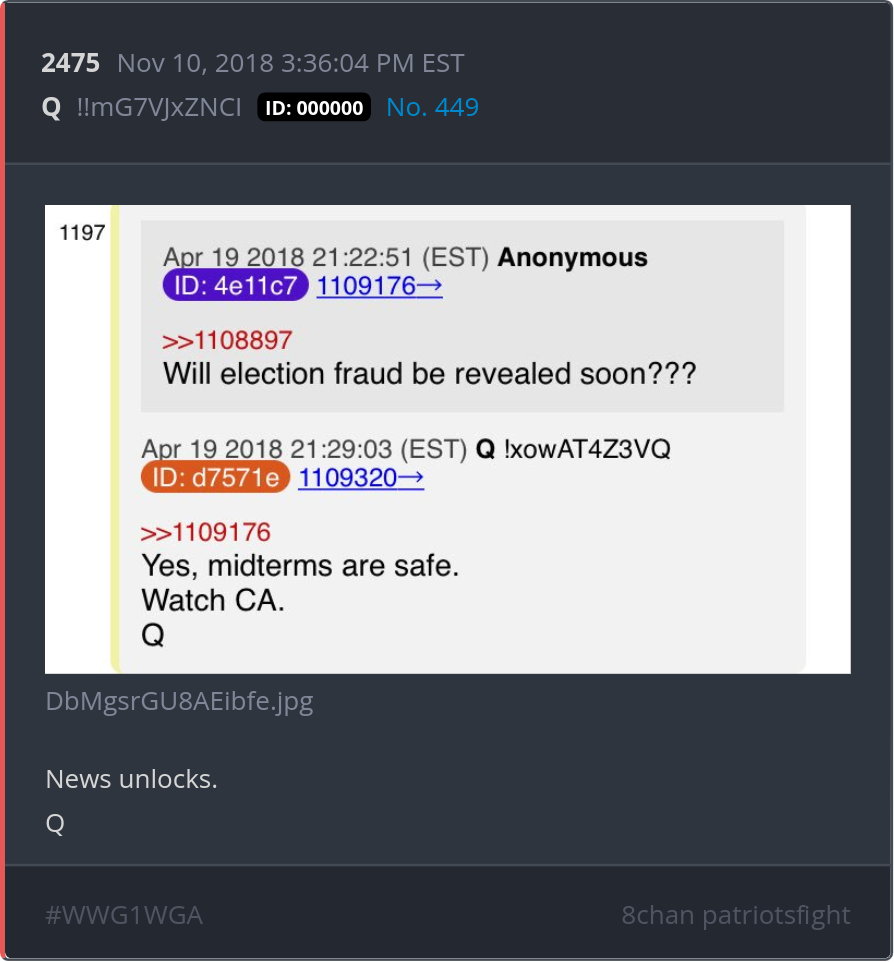Click the purple ID: 4e11c7 badge

point(235,285)
